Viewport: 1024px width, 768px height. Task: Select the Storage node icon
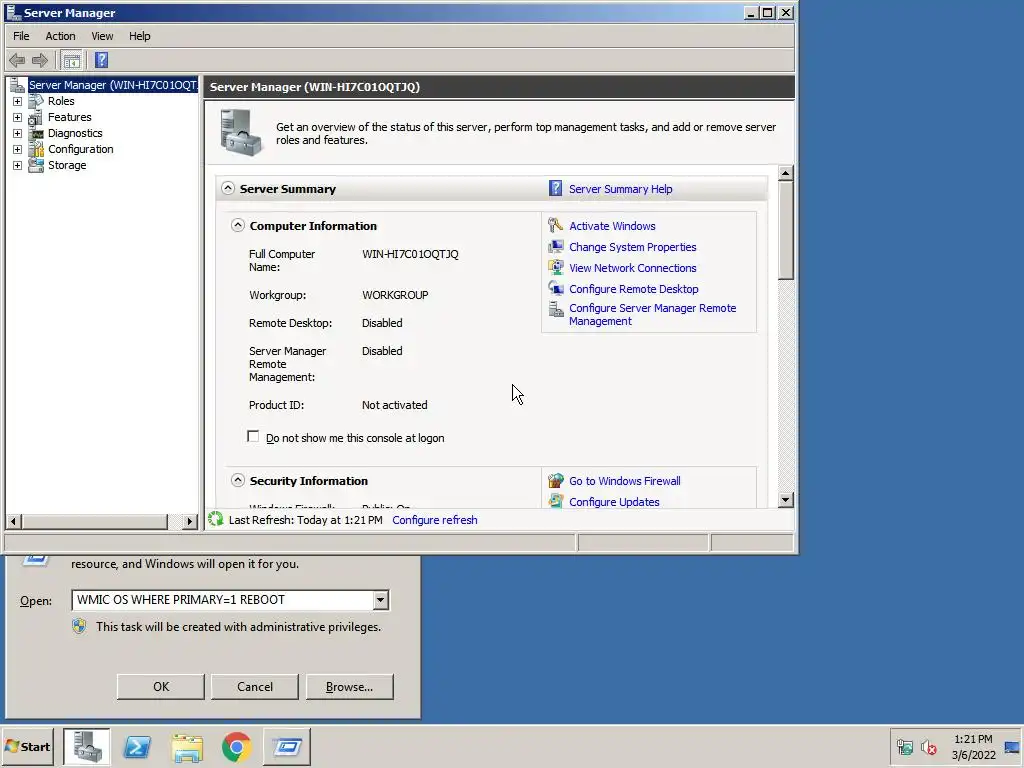pyautogui.click(x=36, y=165)
